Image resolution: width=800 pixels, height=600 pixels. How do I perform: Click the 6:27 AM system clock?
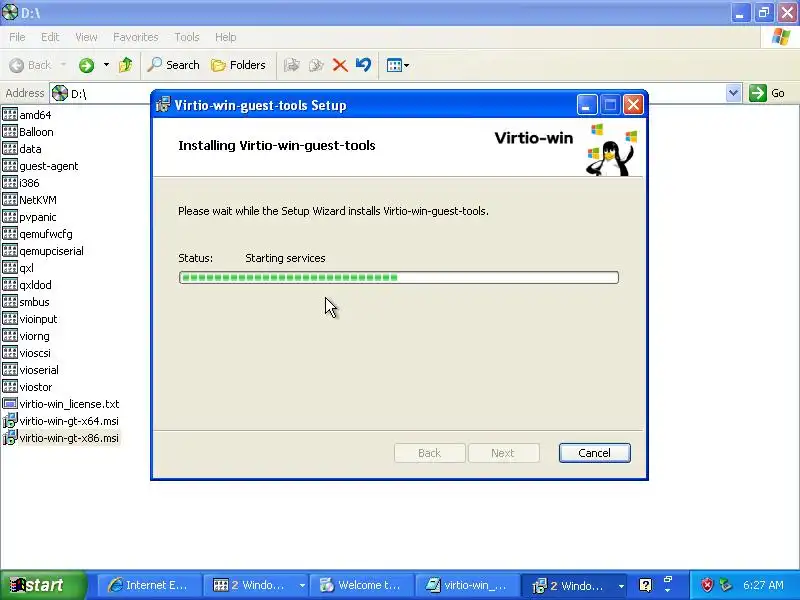[x=763, y=585]
